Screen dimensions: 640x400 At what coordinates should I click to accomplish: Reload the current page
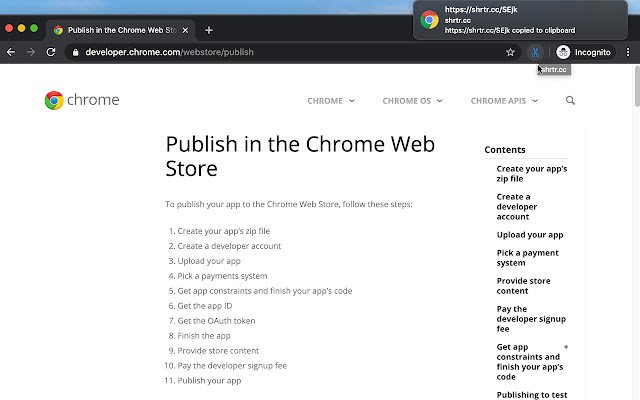[51, 52]
